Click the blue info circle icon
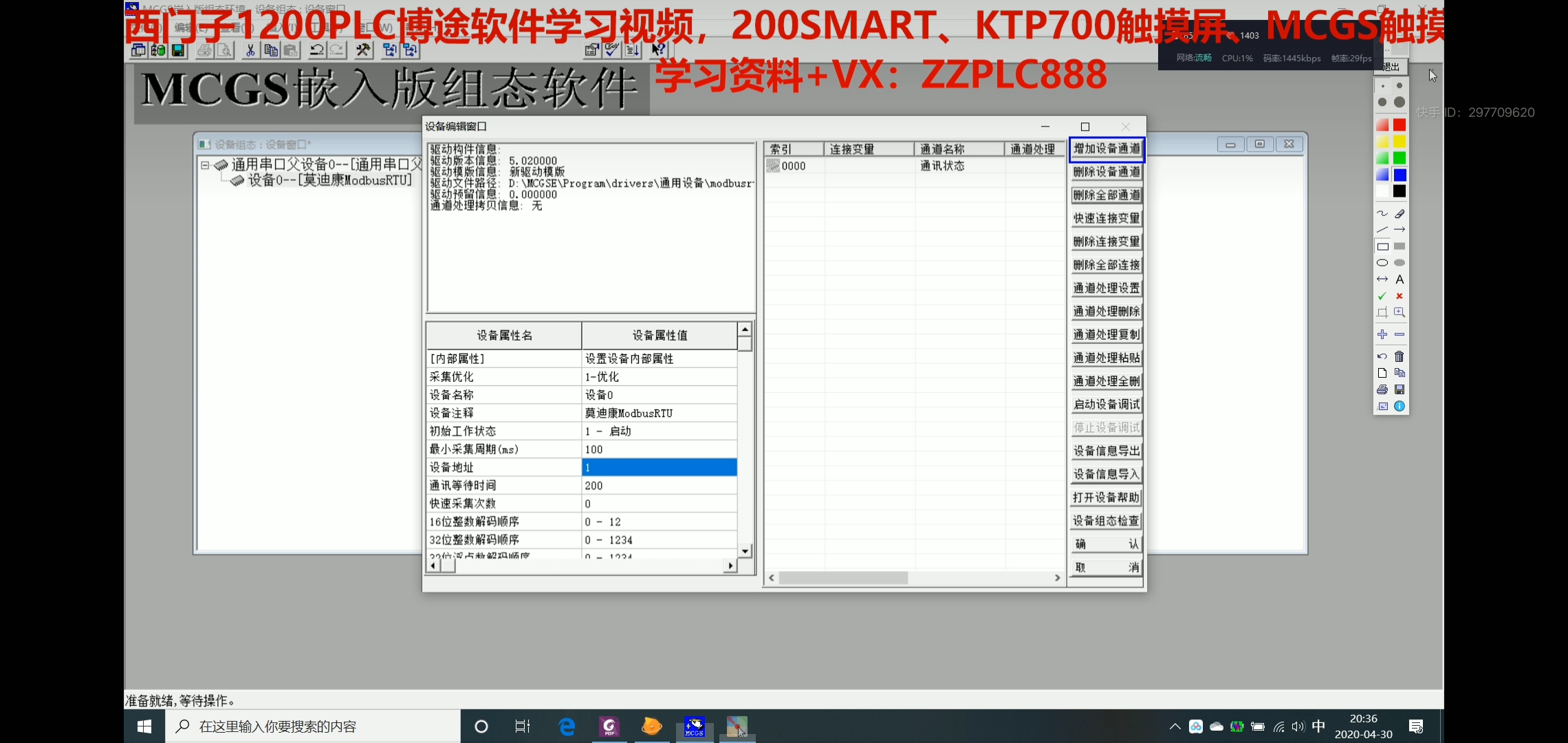1568x743 pixels. (x=1400, y=406)
